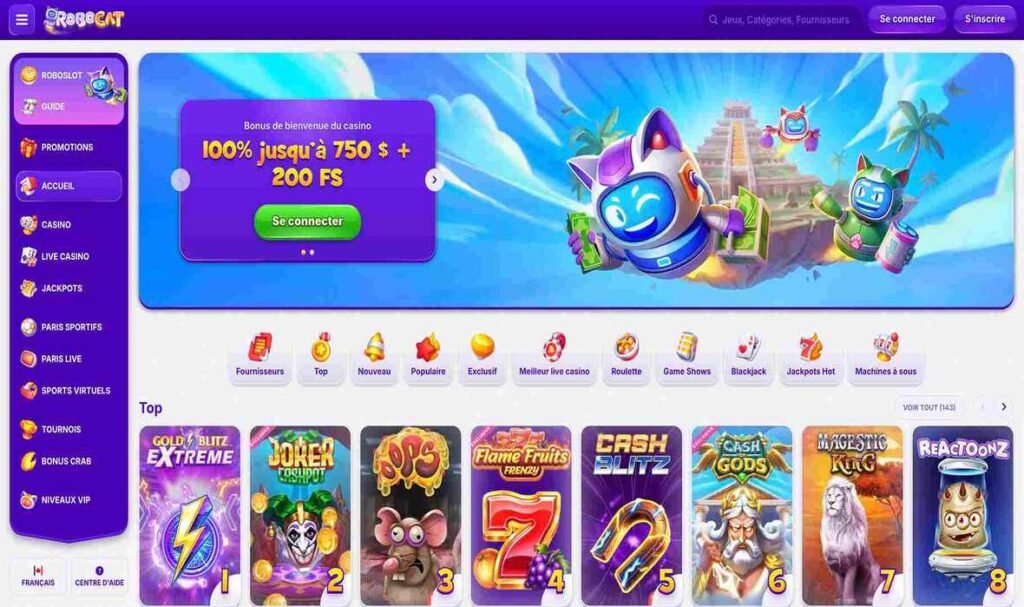This screenshot has width=1024, height=607.
Task: Choose the Jackpots Hot category icon
Action: click(810, 347)
